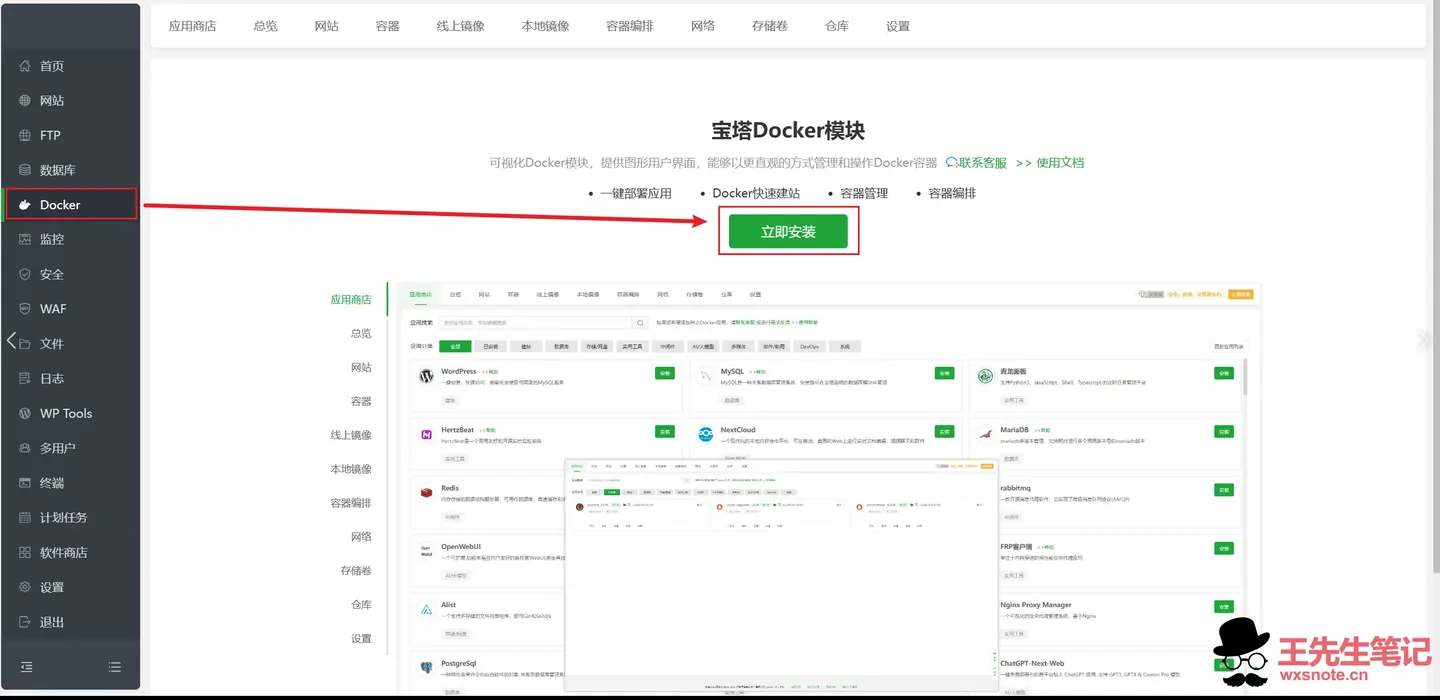Viewport: 1440px width, 700px height.
Task: Click the 可视化Docker模块 description sentence
Action: [713, 162]
